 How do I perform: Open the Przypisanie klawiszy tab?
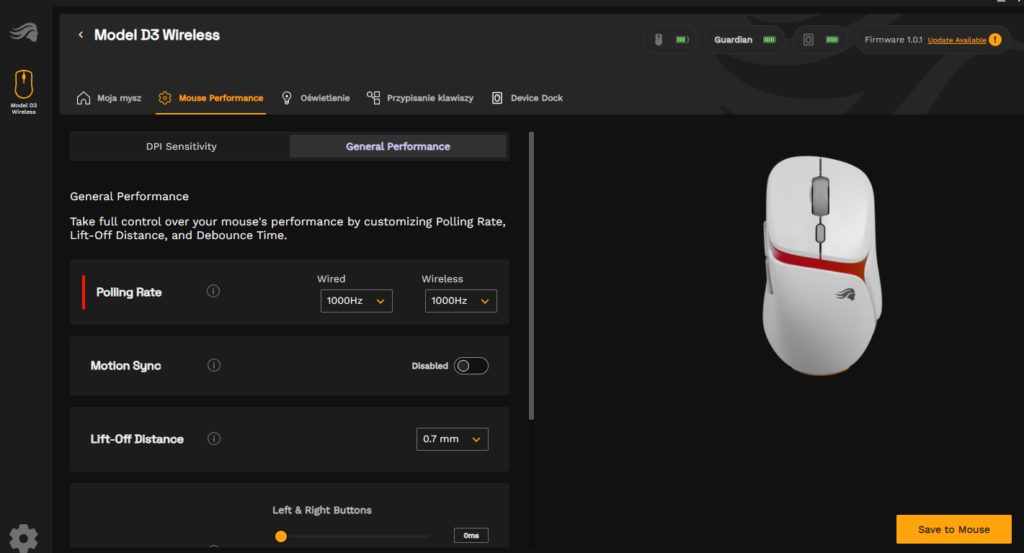(419, 98)
